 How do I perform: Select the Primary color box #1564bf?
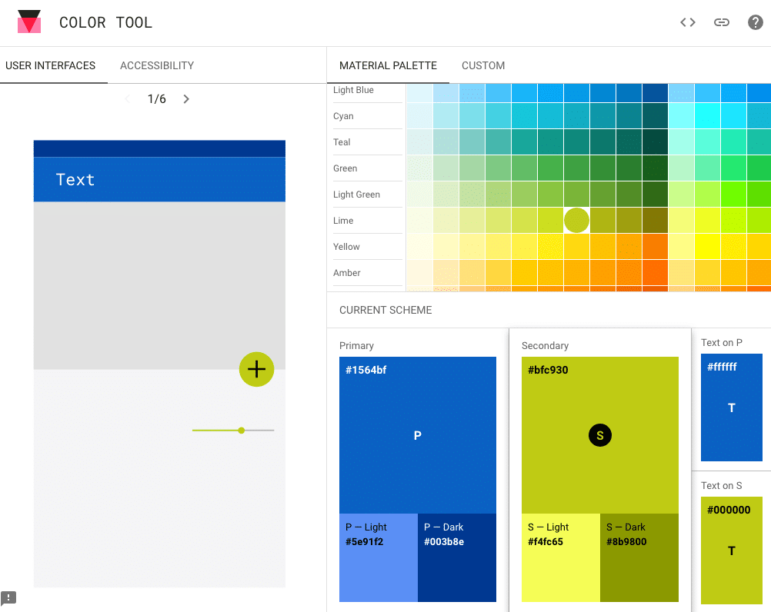pyautogui.click(x=417, y=435)
